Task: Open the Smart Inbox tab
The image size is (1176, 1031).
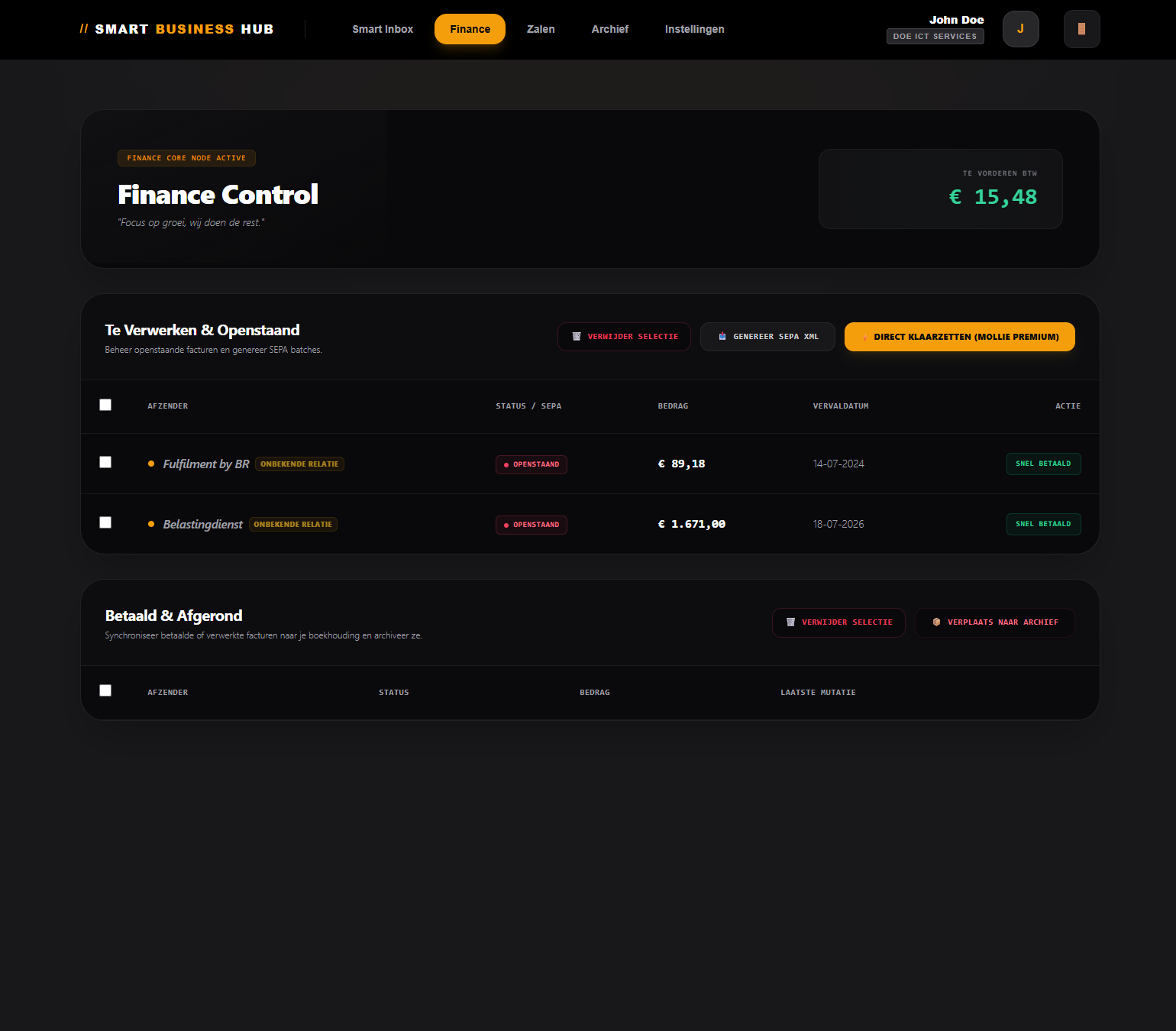Action: pos(383,29)
